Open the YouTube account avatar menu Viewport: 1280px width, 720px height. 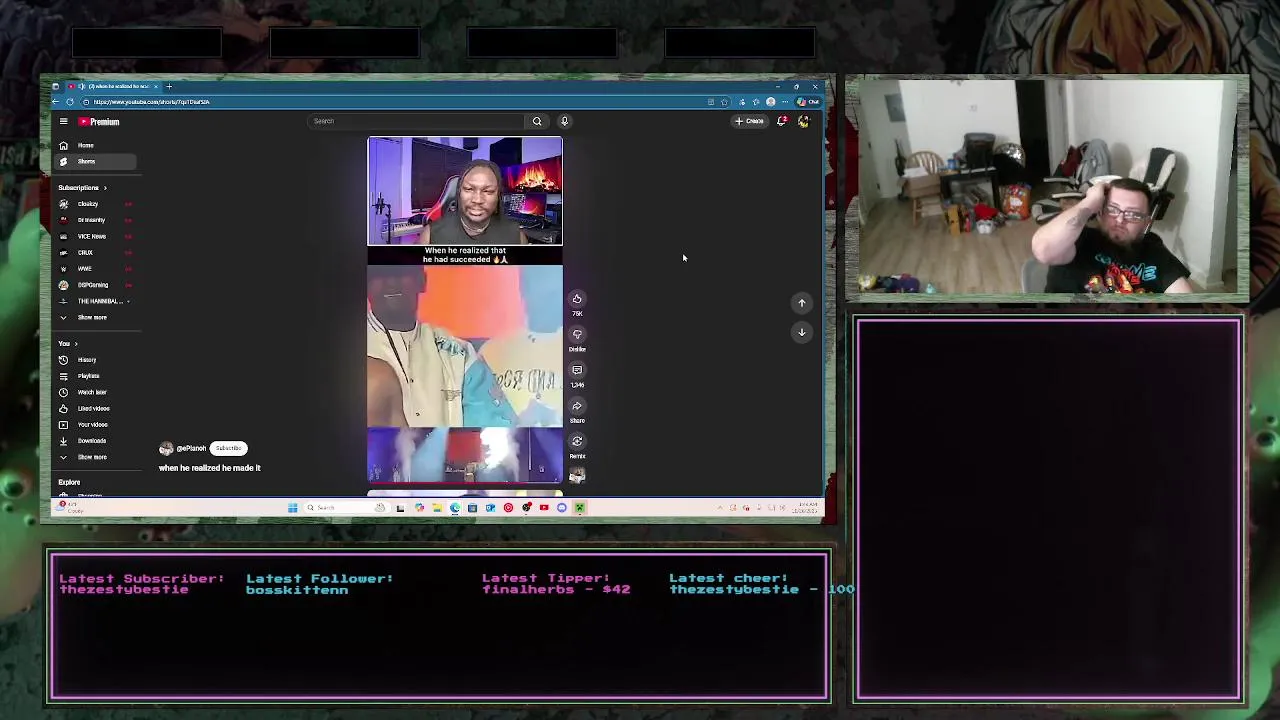803,121
